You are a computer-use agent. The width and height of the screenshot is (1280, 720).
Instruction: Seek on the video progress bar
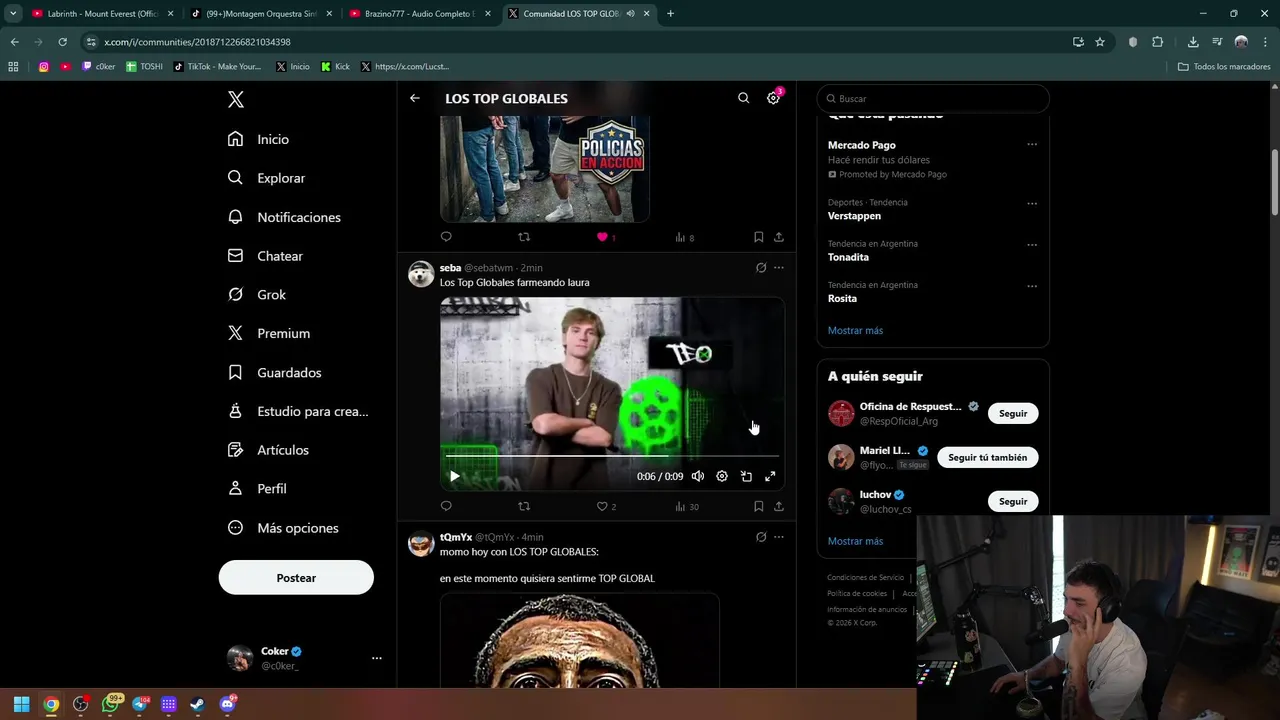[612, 456]
